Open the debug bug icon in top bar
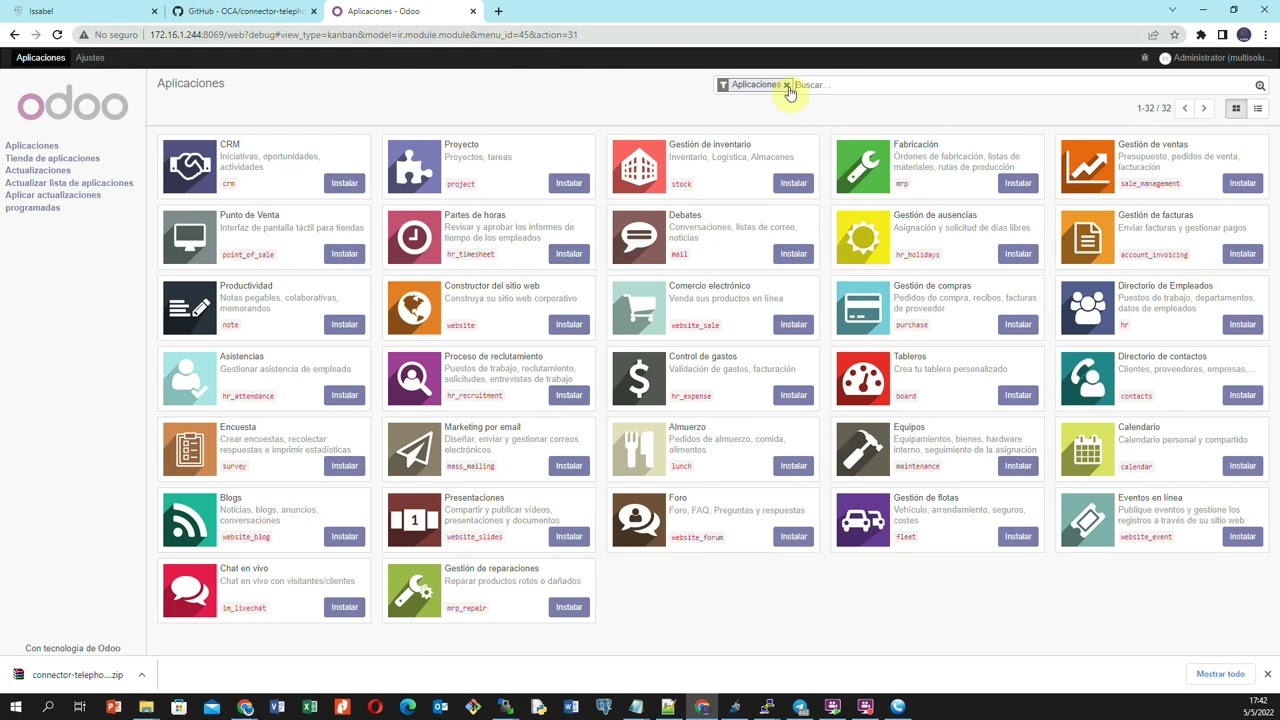 coord(1145,58)
